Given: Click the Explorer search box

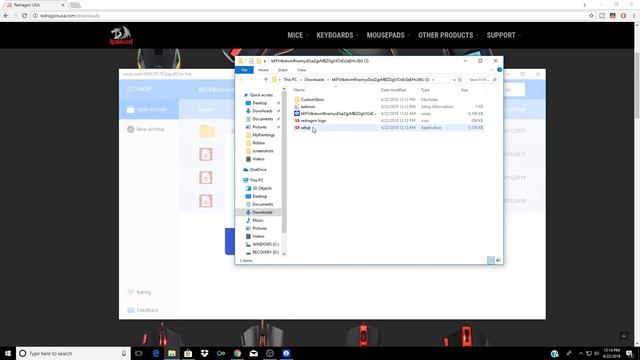Looking at the screenshot, I should click(x=482, y=80).
